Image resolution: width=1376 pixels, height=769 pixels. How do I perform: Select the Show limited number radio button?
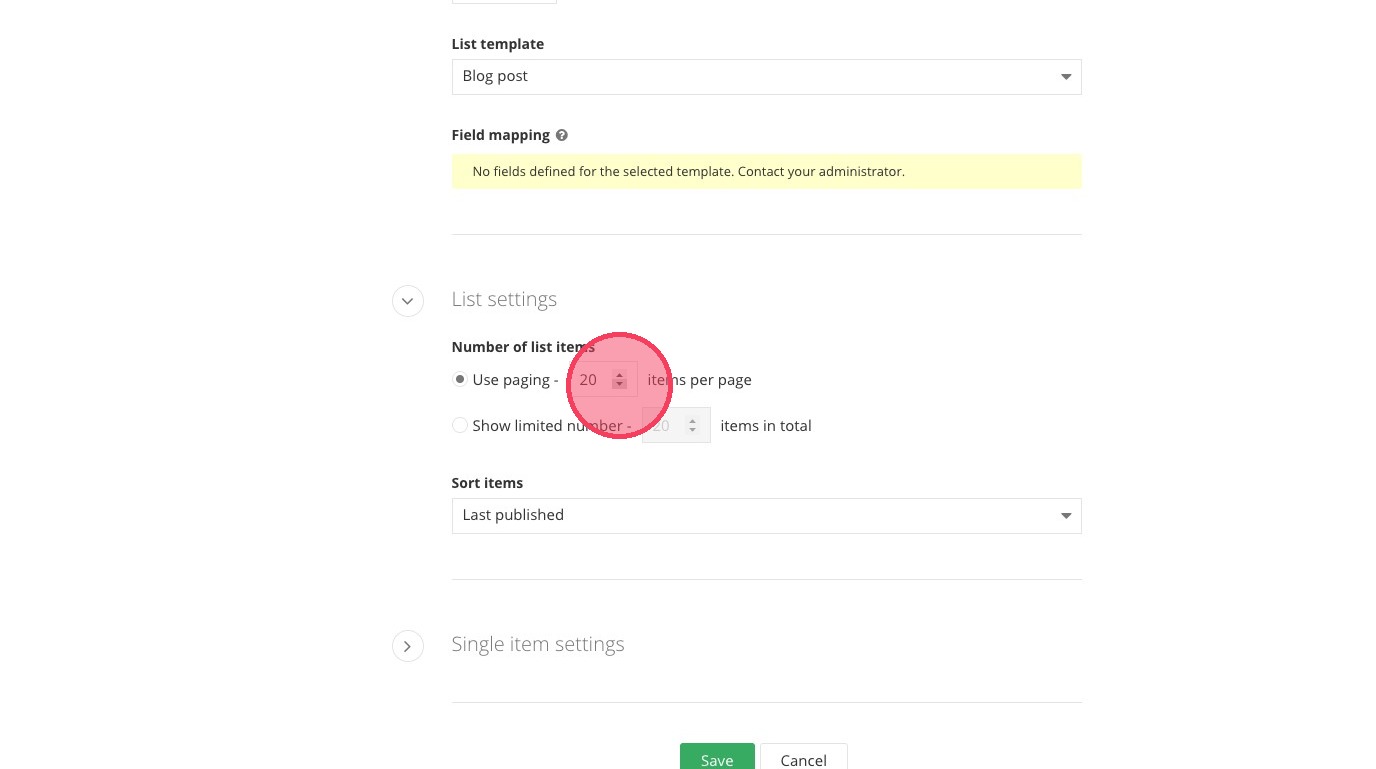pos(460,425)
